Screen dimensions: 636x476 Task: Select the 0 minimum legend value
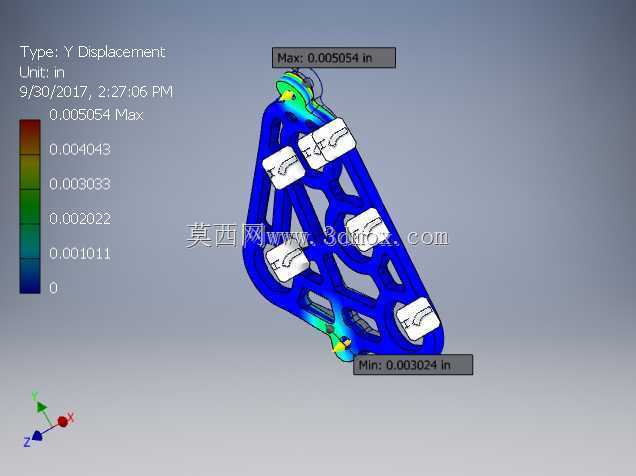[53, 288]
